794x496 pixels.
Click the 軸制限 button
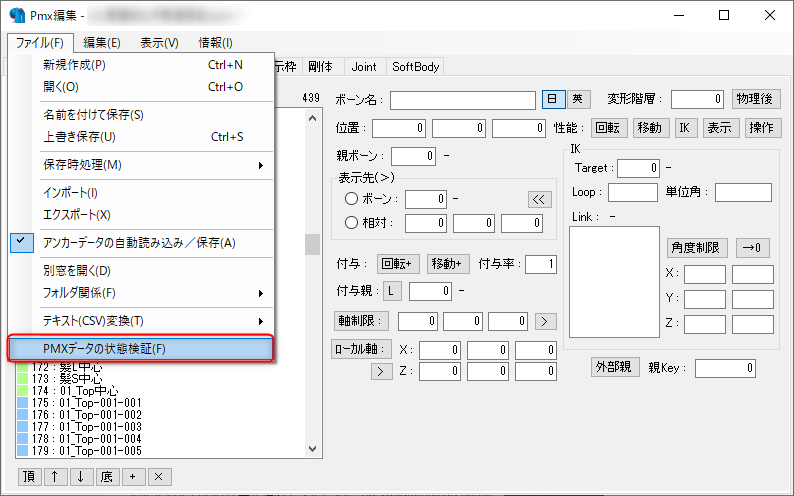point(360,321)
